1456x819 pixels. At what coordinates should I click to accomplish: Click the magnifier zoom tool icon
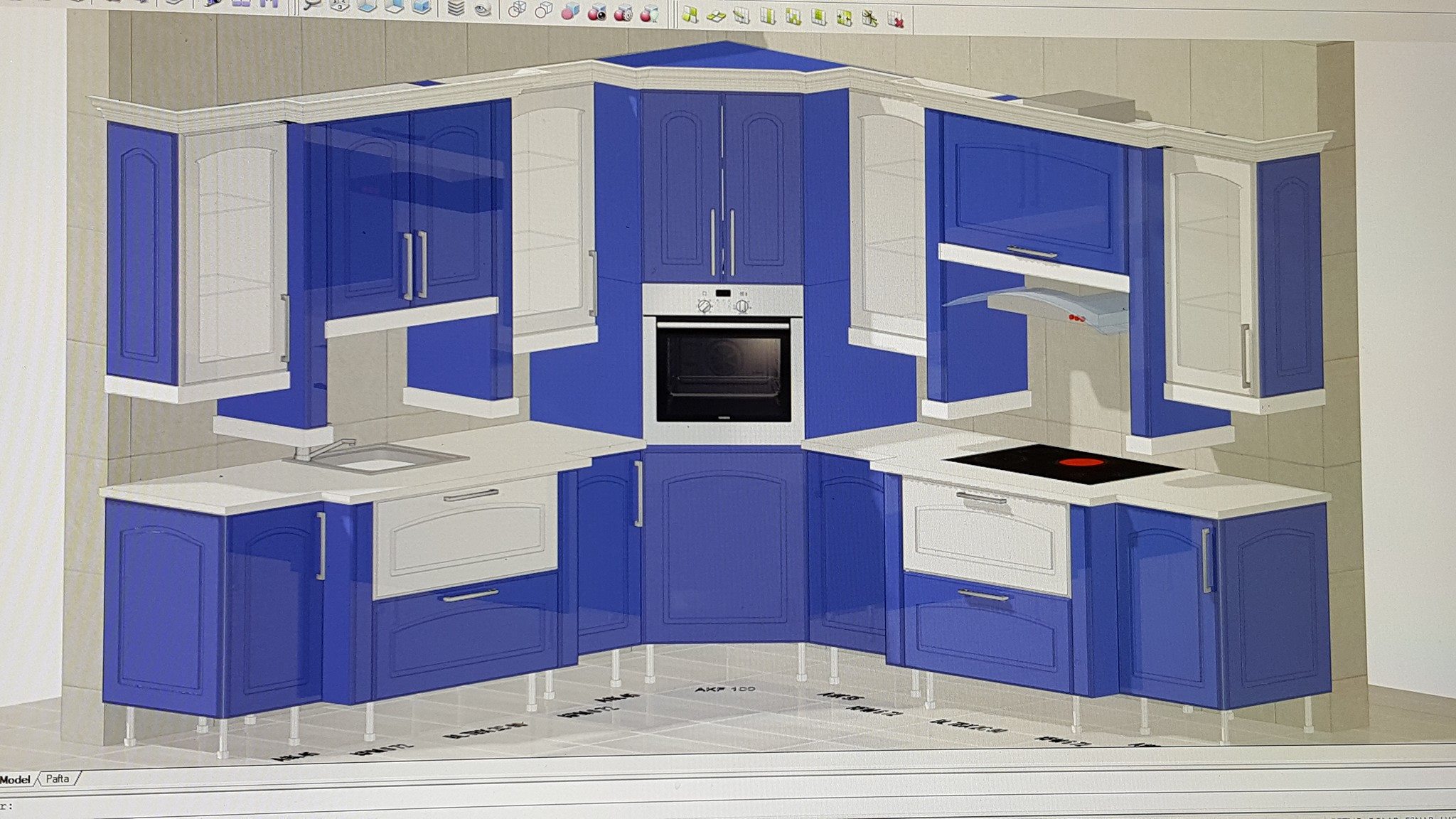(x=311, y=6)
